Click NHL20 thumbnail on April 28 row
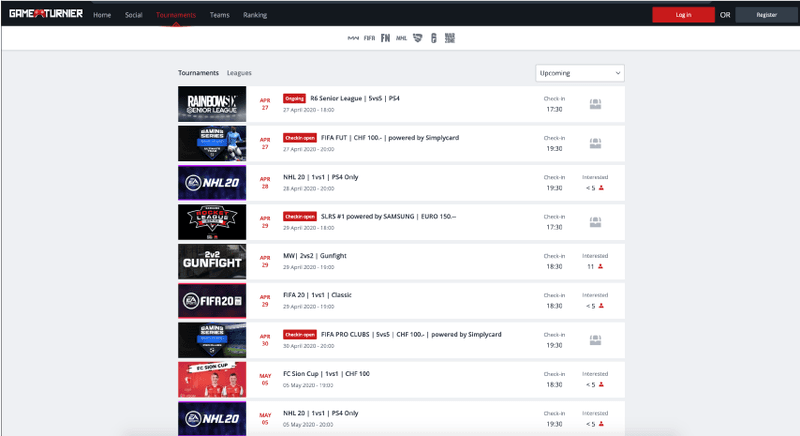 pos(212,183)
